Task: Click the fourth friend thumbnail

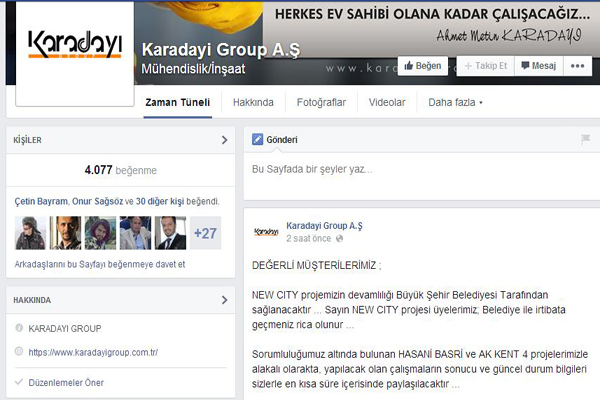Action: tap(135, 233)
